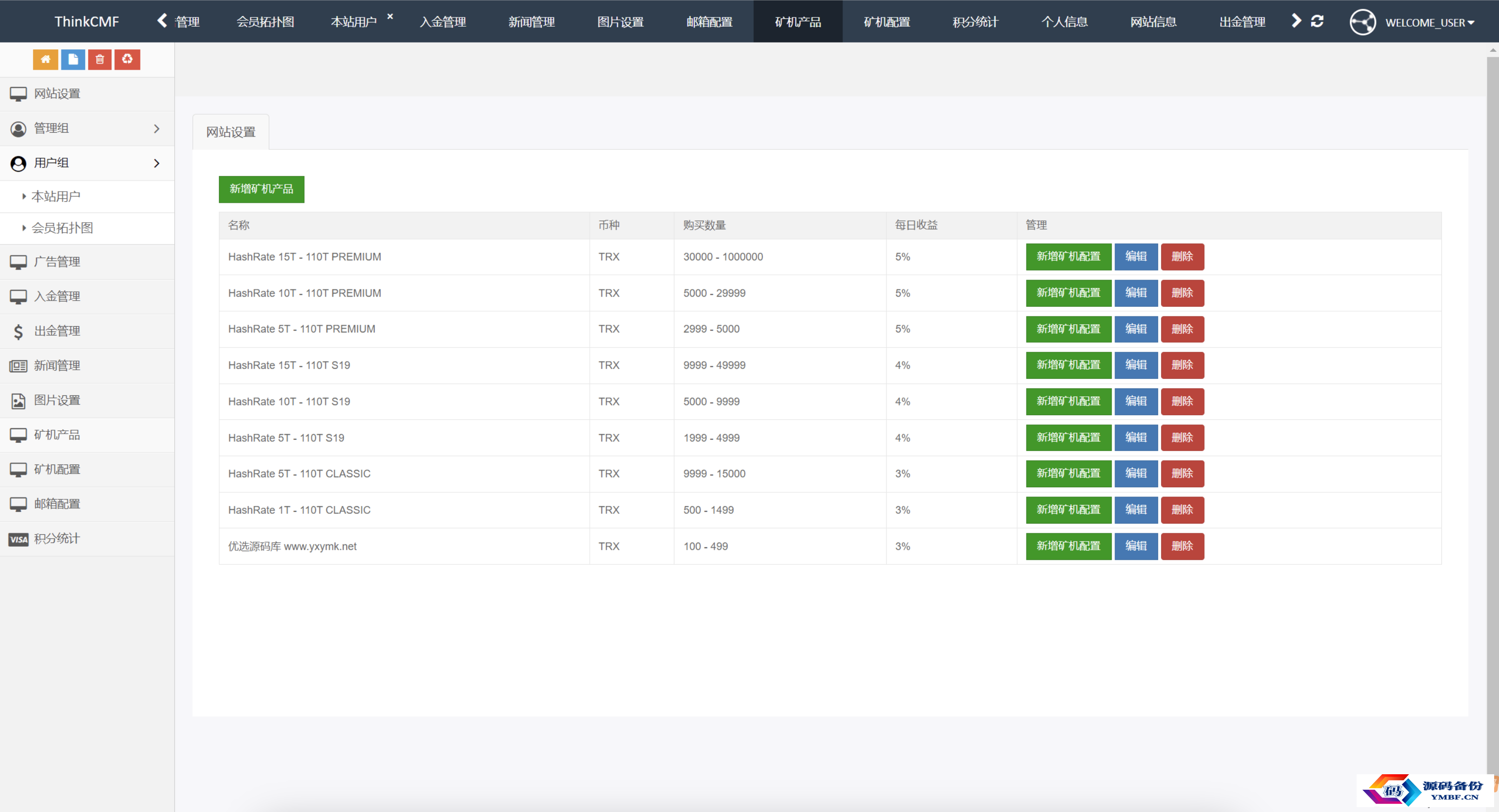The image size is (1499, 812).
Task: Click the monitor icon beside 邮箱配置 in sidebar
Action: click(18, 504)
